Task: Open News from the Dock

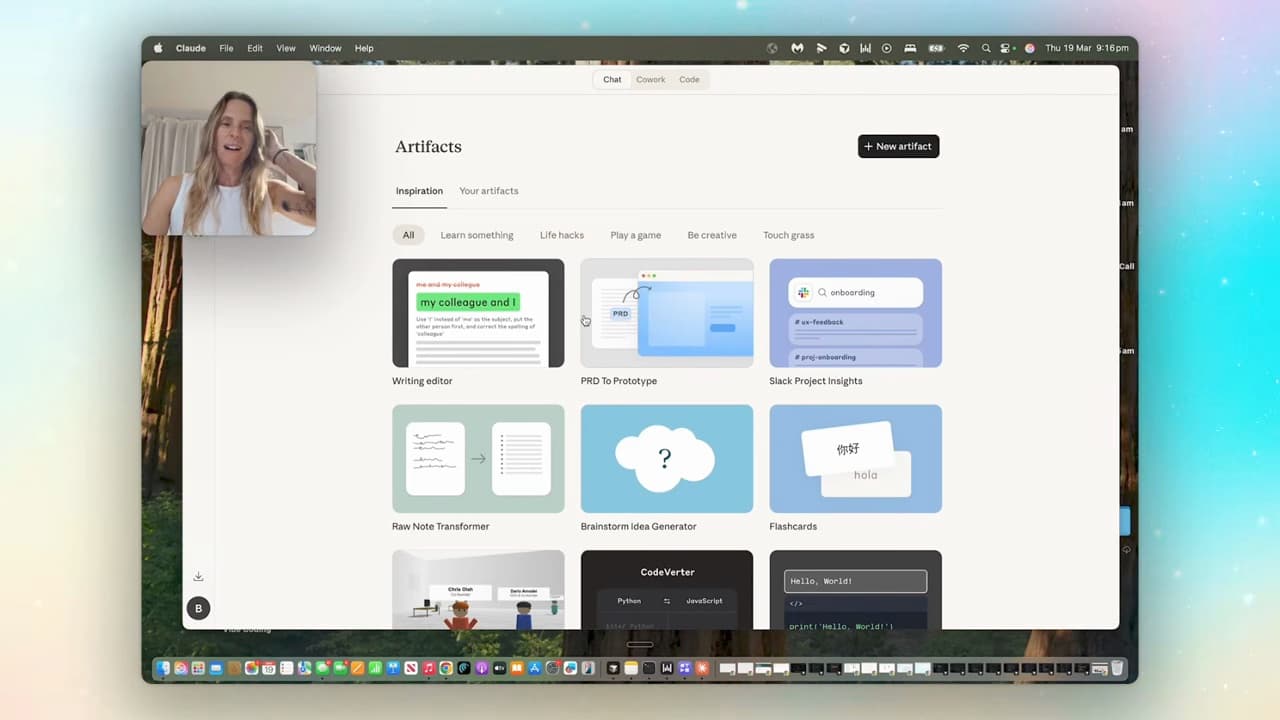Action: coord(410,668)
